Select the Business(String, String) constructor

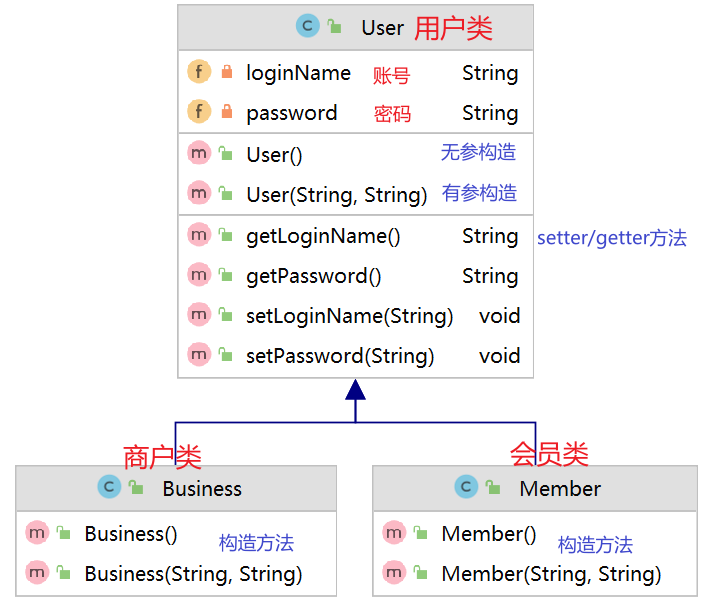coord(193,574)
